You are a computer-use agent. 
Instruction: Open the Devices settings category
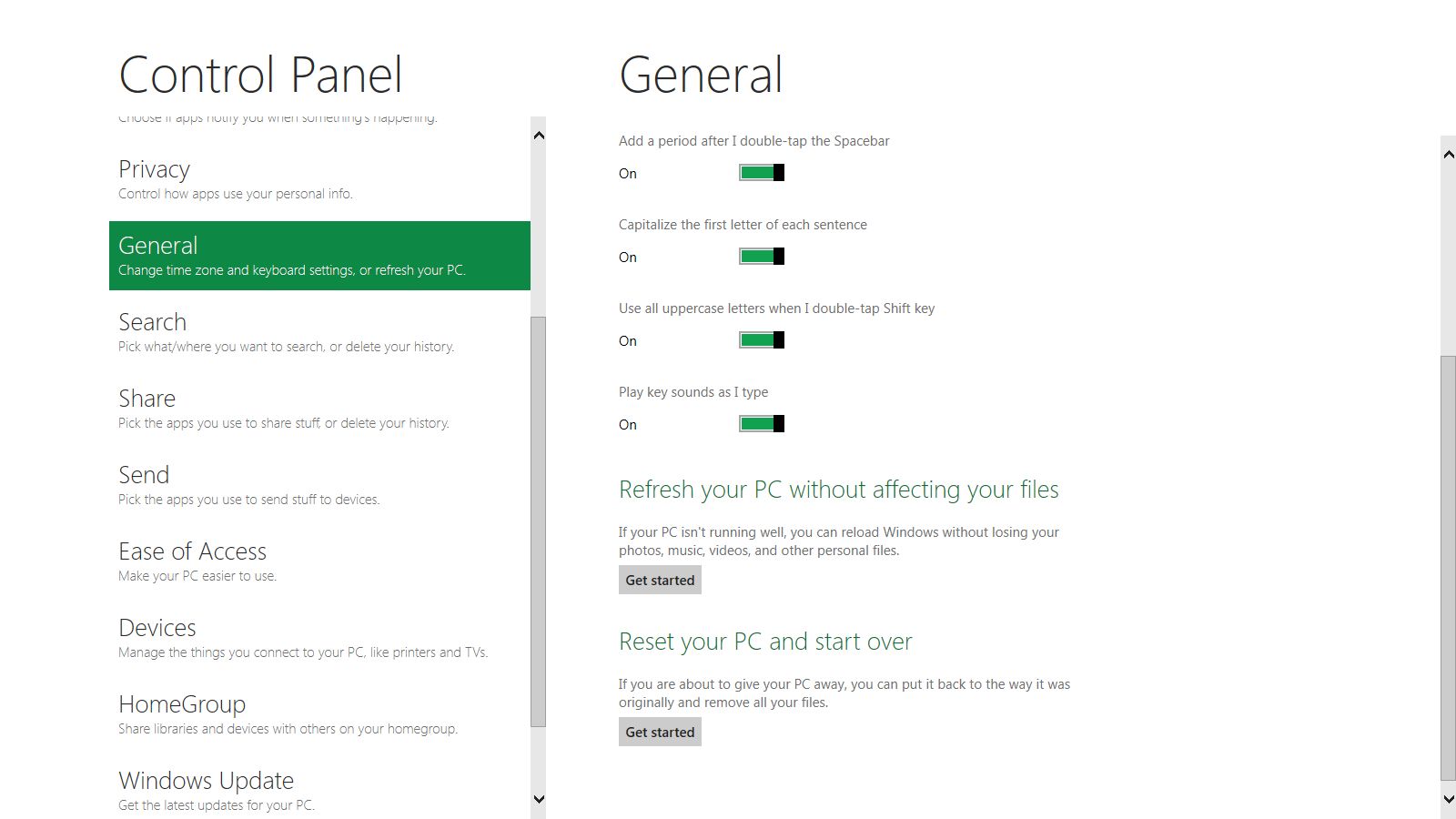(x=319, y=638)
